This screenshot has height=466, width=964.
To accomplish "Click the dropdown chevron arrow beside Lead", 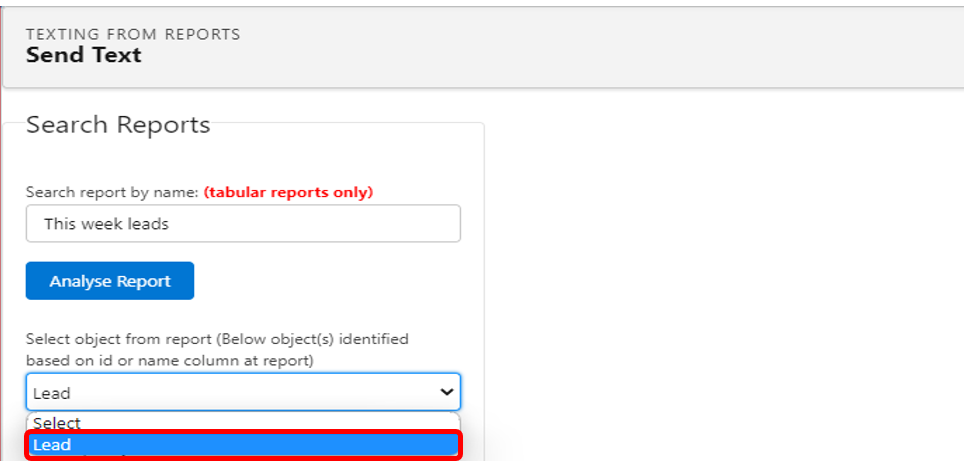I will (446, 393).
